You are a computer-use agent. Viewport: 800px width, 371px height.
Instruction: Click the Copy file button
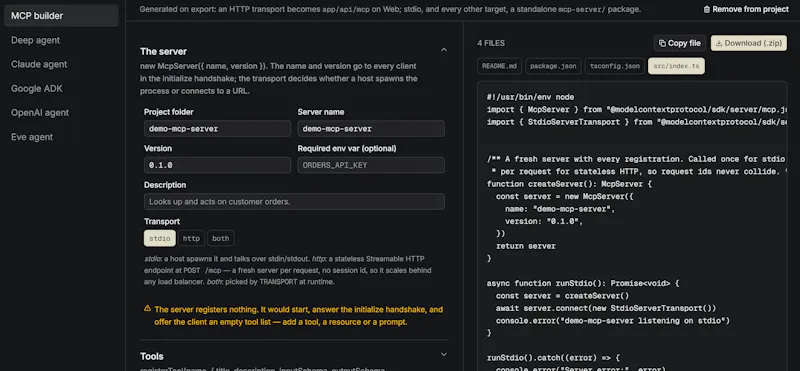680,43
